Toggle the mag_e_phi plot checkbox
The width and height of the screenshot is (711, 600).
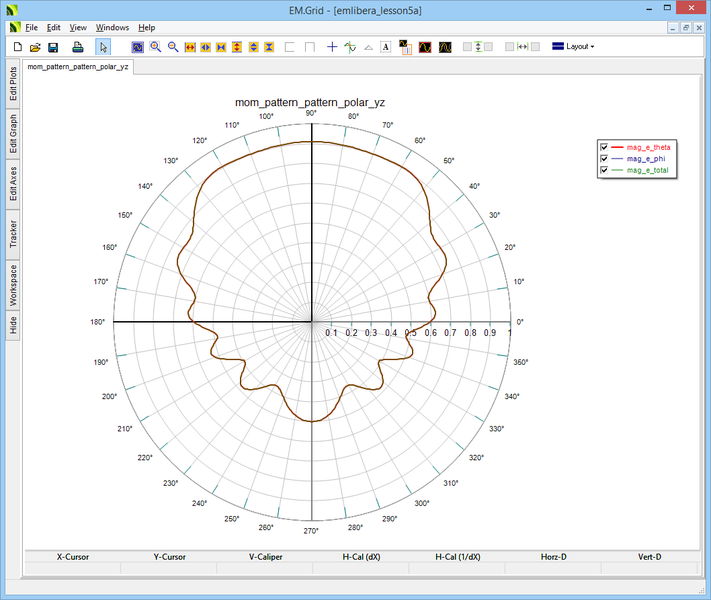(604, 159)
